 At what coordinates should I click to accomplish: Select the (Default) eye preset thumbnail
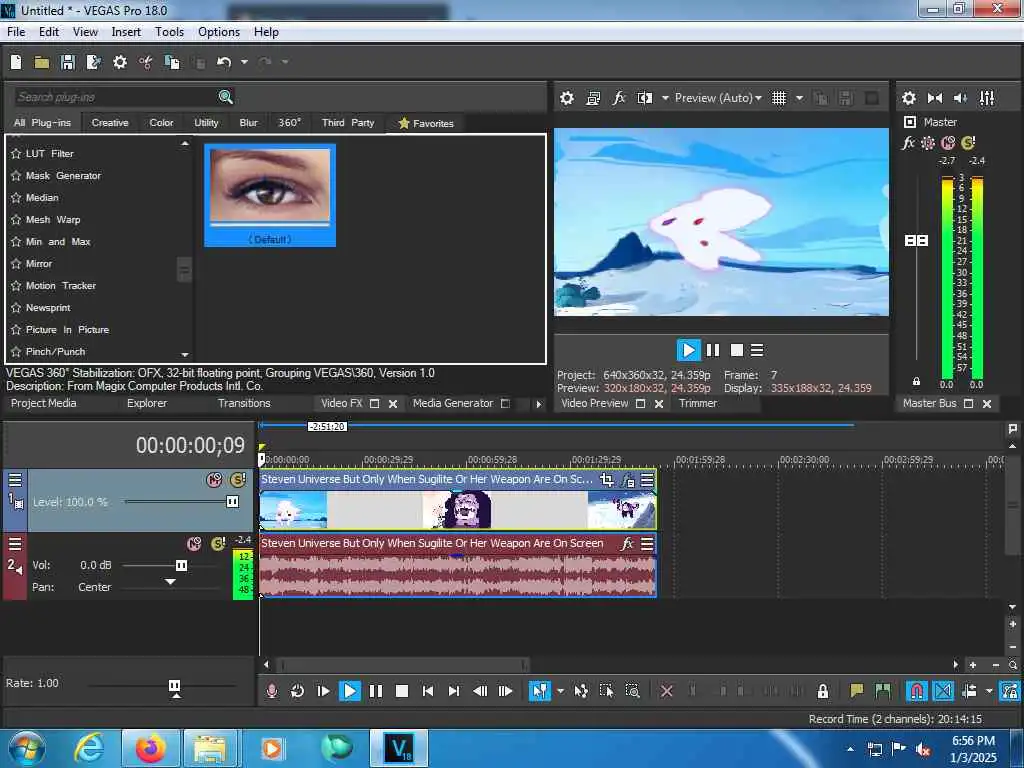tap(270, 195)
